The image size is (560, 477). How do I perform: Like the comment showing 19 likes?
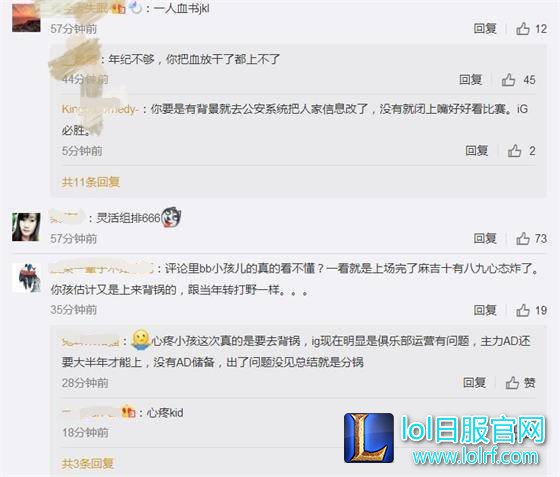click(531, 310)
